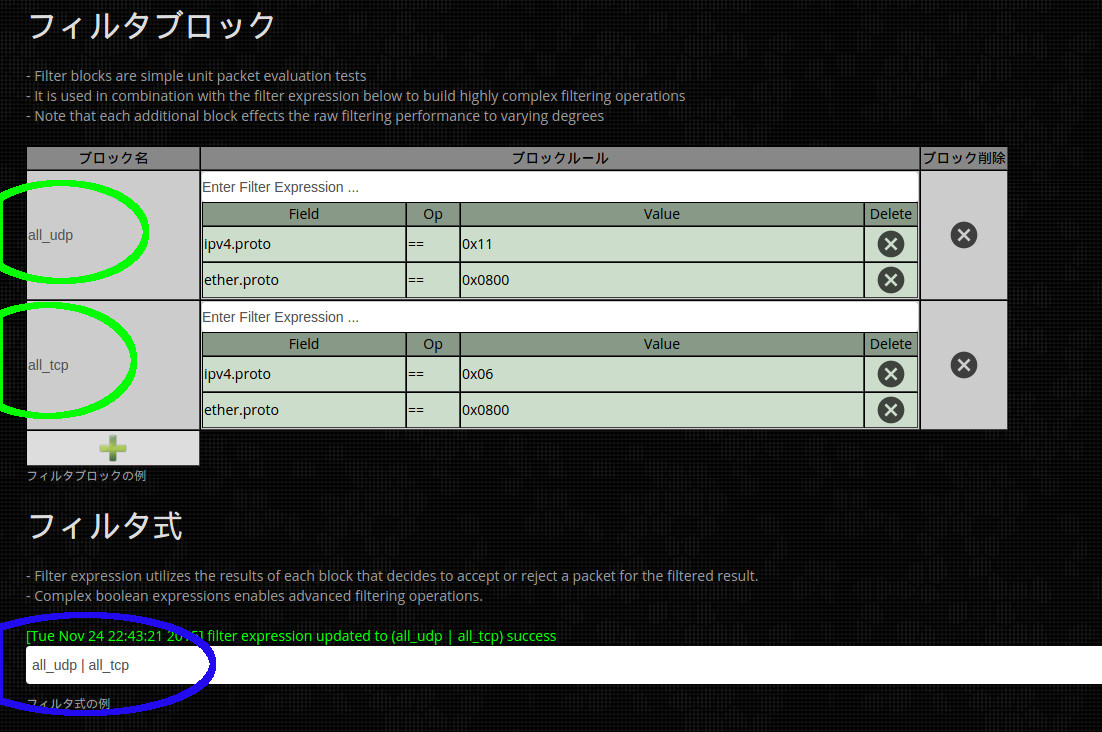Viewport: 1102px width, 732px height.
Task: Click the 0x11 value cell
Action: pos(661,244)
